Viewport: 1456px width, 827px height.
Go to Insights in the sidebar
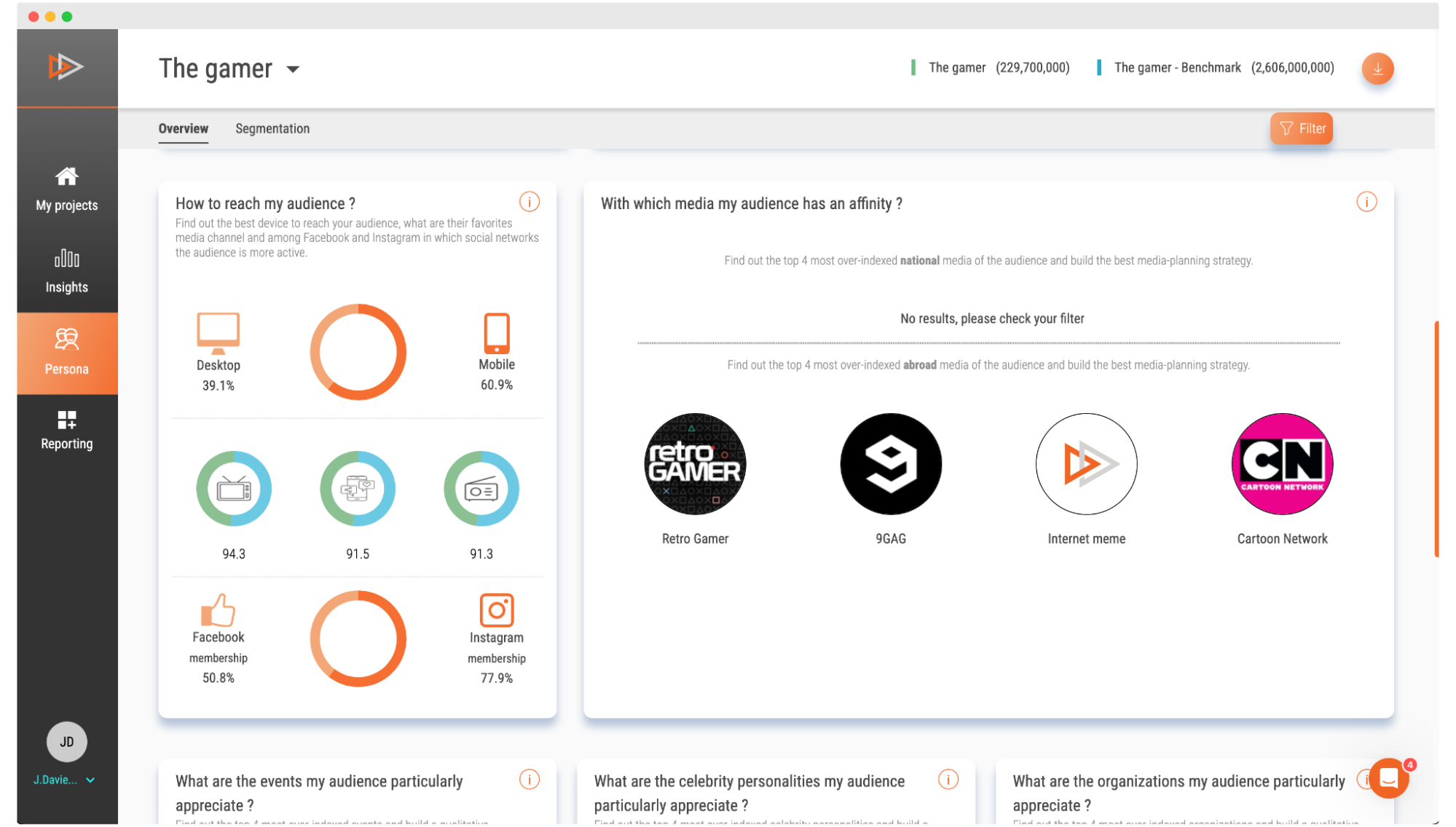click(x=67, y=272)
